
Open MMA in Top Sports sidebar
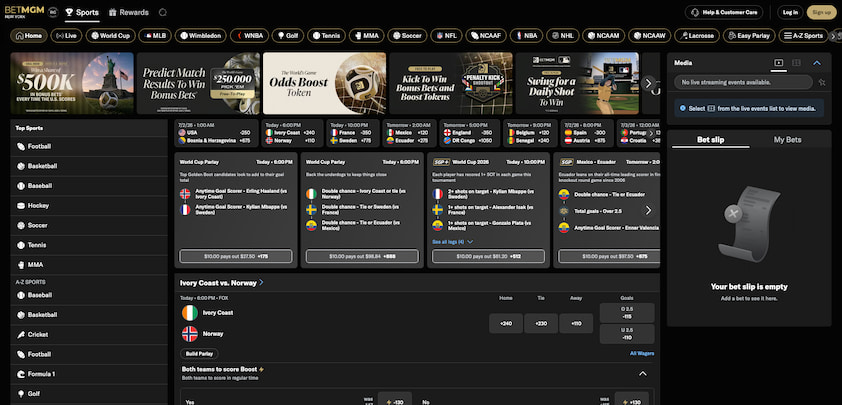tap(89, 265)
